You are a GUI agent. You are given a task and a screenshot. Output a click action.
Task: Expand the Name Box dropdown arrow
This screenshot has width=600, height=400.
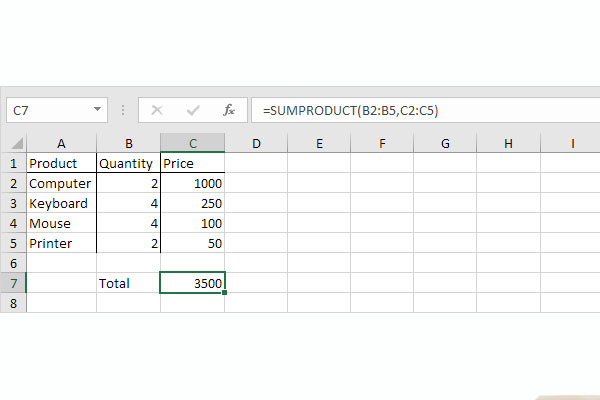98,109
